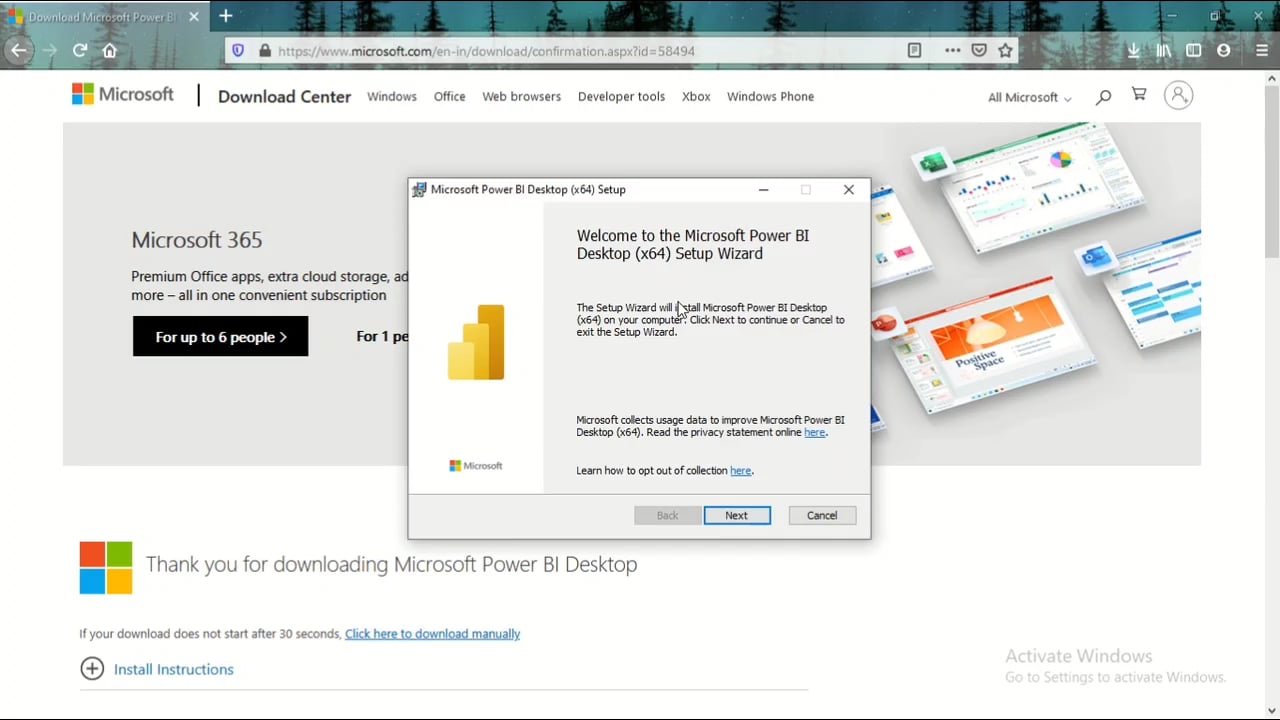This screenshot has height=720, width=1280.
Task: Open the browser downloads arrow icon
Action: tap(1133, 50)
